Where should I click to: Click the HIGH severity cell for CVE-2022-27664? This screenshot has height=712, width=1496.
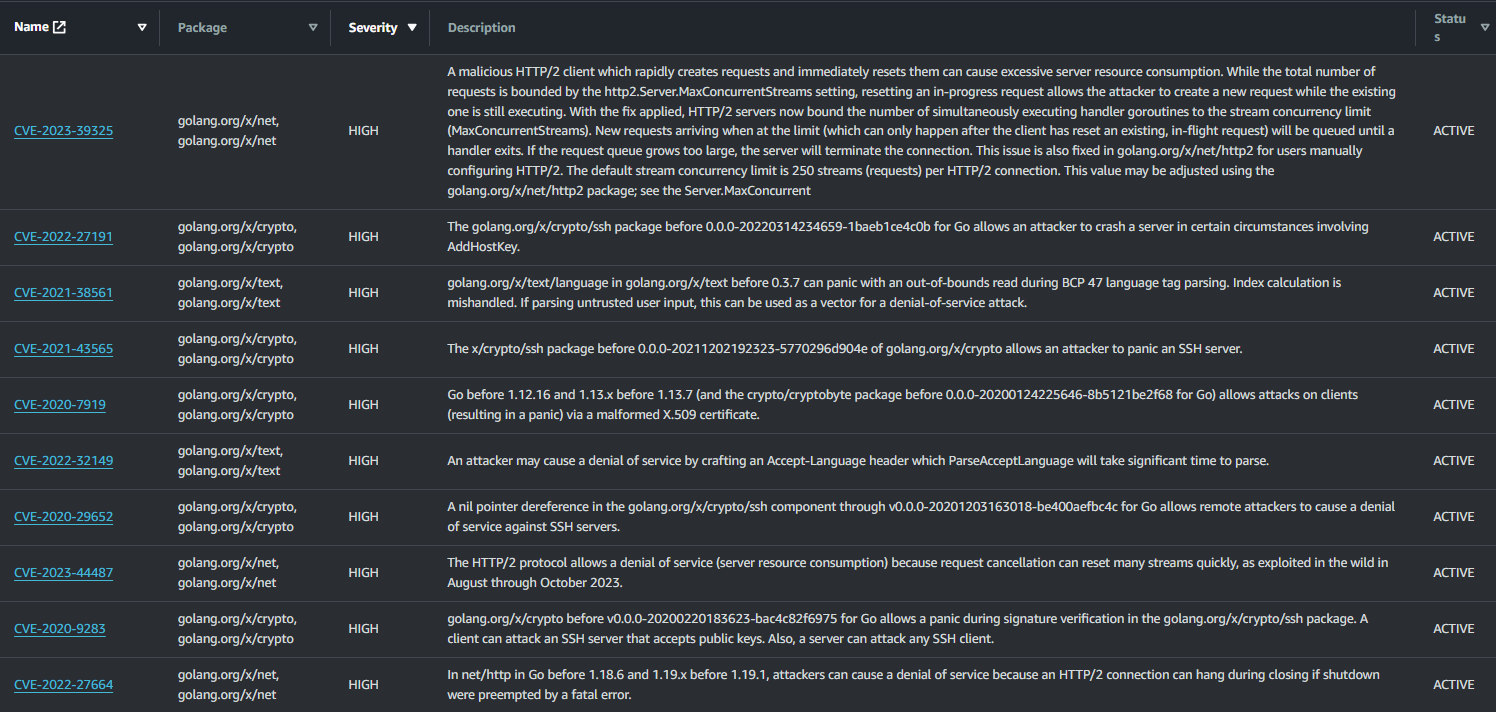(363, 685)
